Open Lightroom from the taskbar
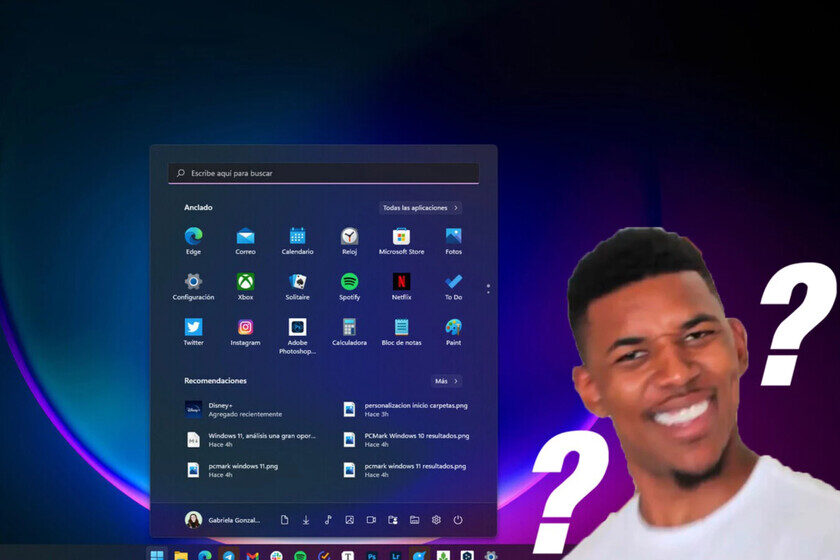This screenshot has width=840, height=560. click(x=395, y=556)
